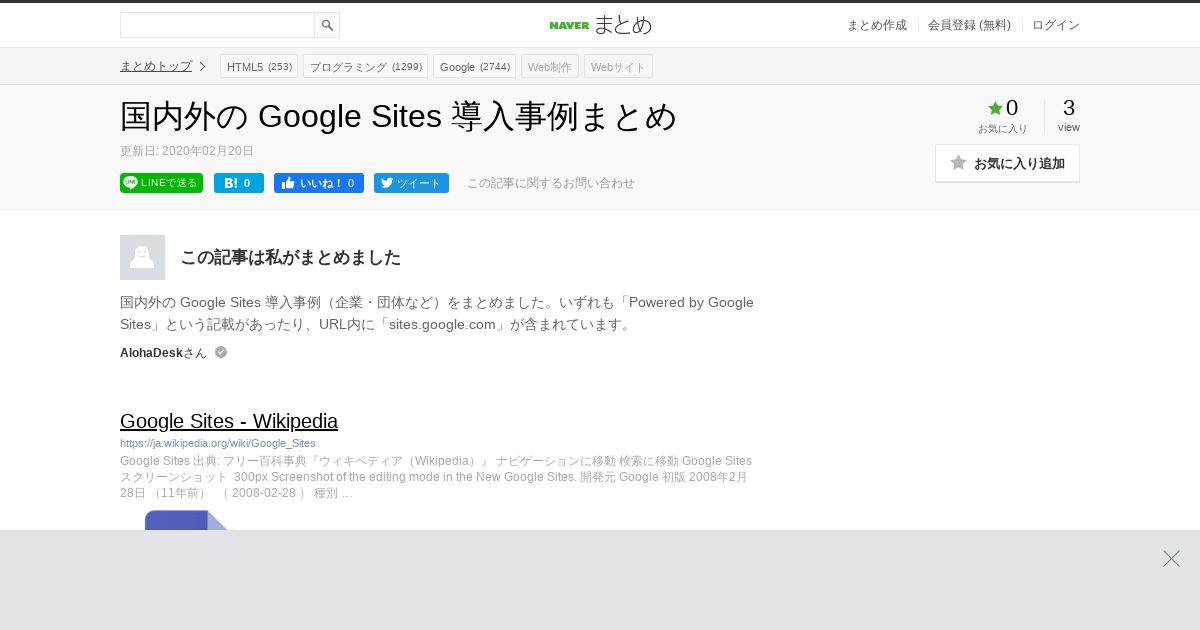Click the Hatena bookmark B! button
Screen dimensions: 1200x630
click(239, 183)
